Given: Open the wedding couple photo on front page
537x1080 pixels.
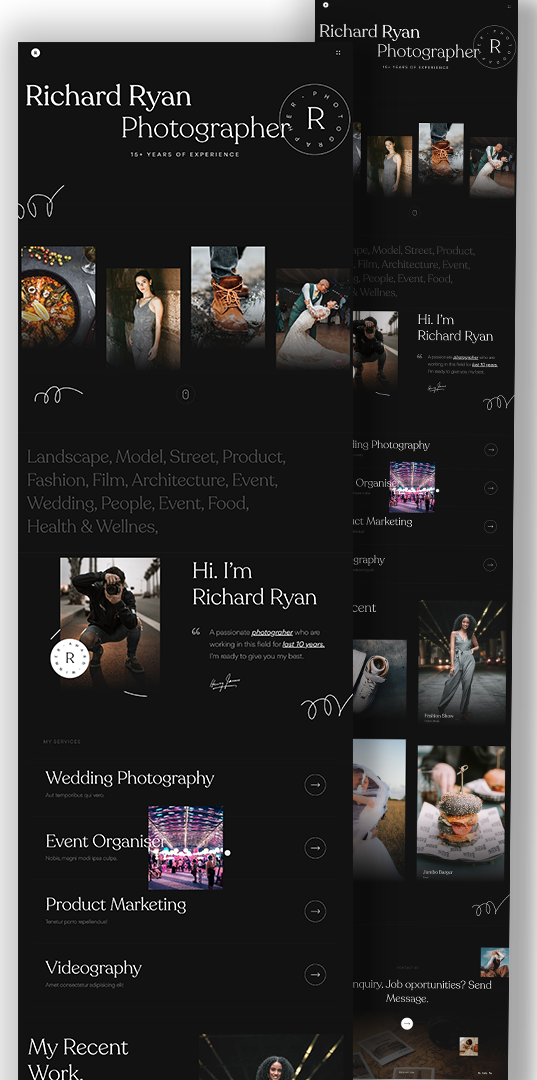Looking at the screenshot, I should 313,319.
